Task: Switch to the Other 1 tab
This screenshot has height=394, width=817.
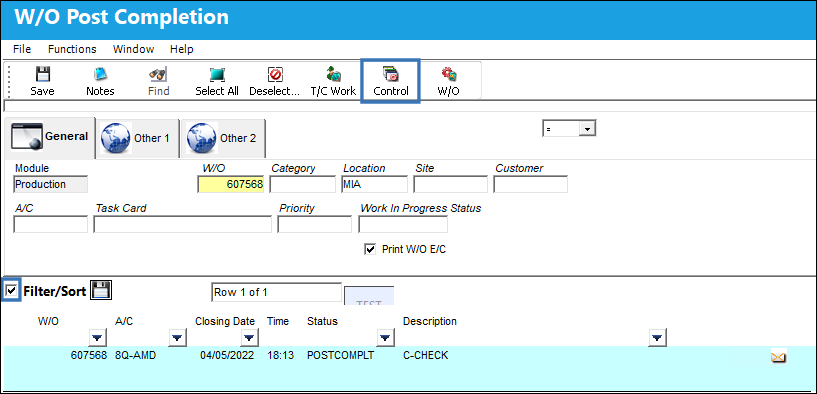Action: (x=138, y=138)
